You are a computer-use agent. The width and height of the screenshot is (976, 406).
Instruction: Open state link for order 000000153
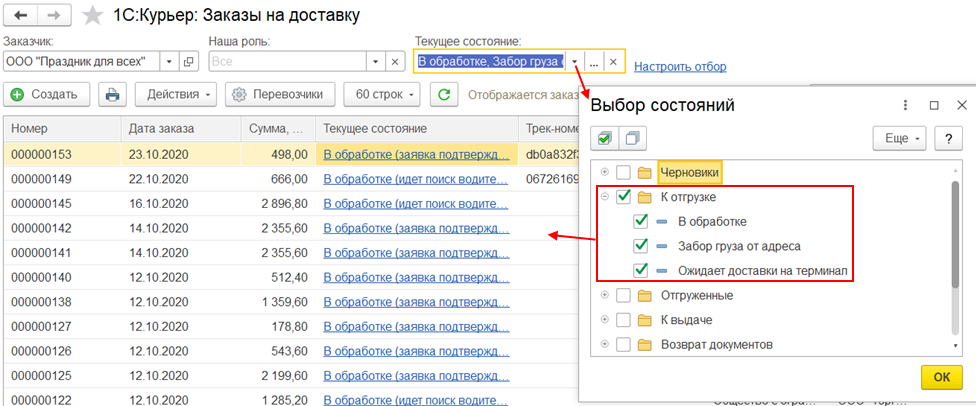tap(416, 154)
